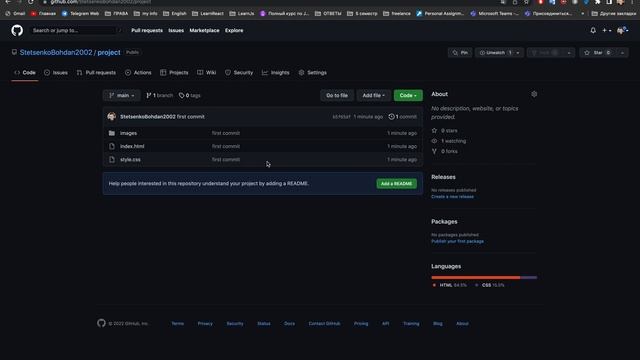
Task: Open the Status footer link
Action: click(264, 324)
